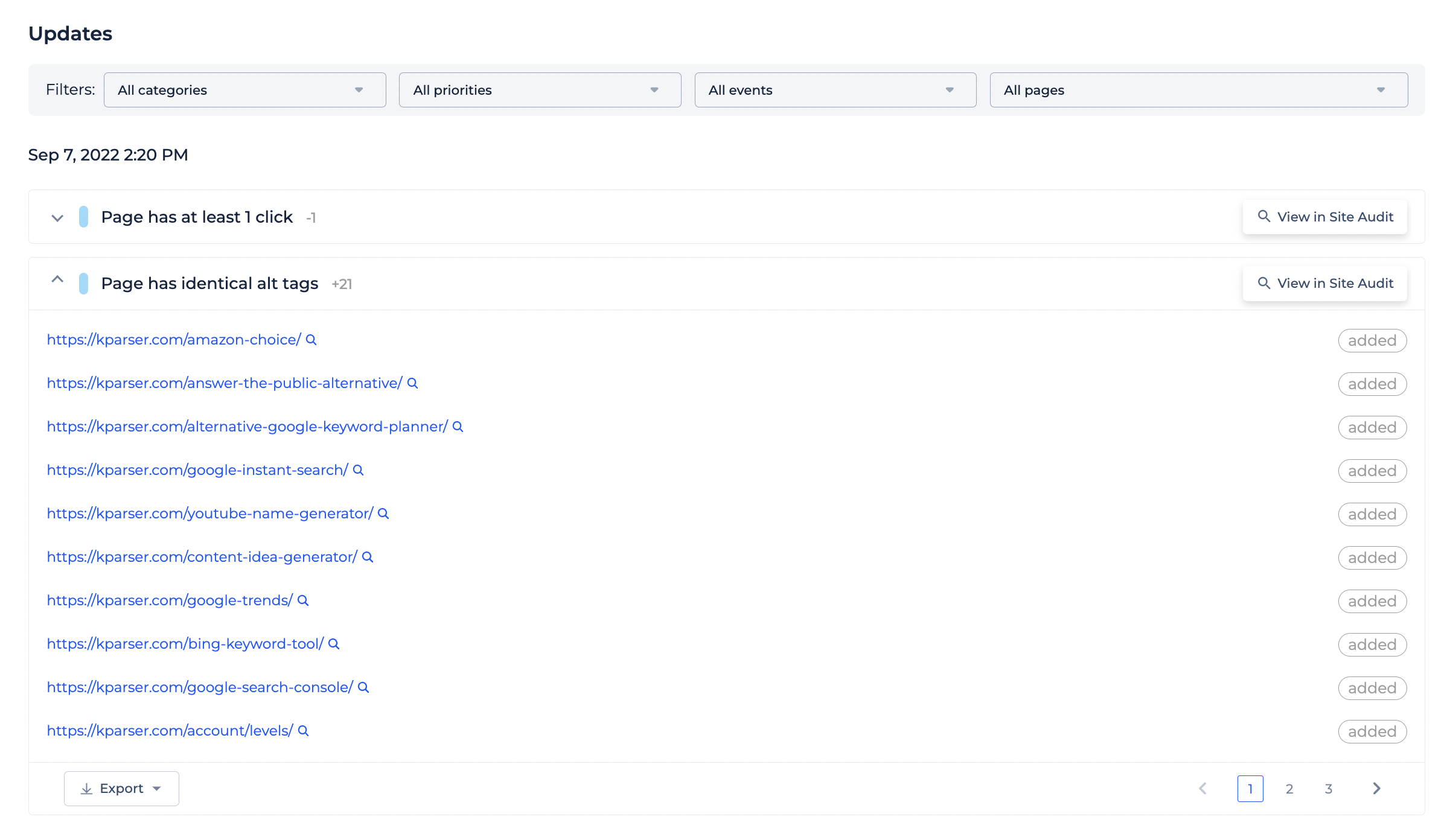Image resolution: width=1450 pixels, height=840 pixels.
Task: Go to previous page arrow in pagination
Action: pos(1202,789)
